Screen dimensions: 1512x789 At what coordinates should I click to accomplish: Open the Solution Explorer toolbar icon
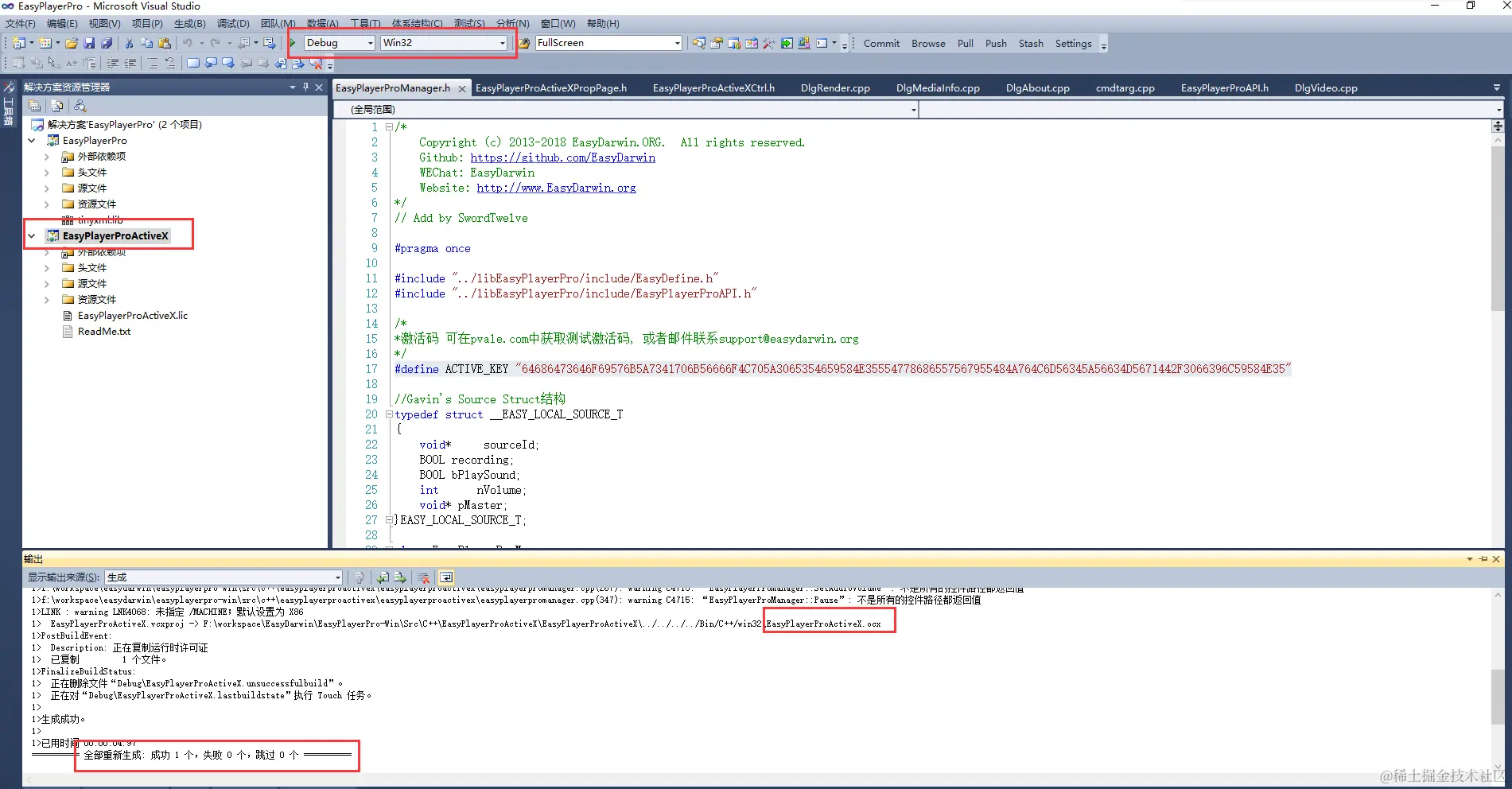click(x=698, y=43)
